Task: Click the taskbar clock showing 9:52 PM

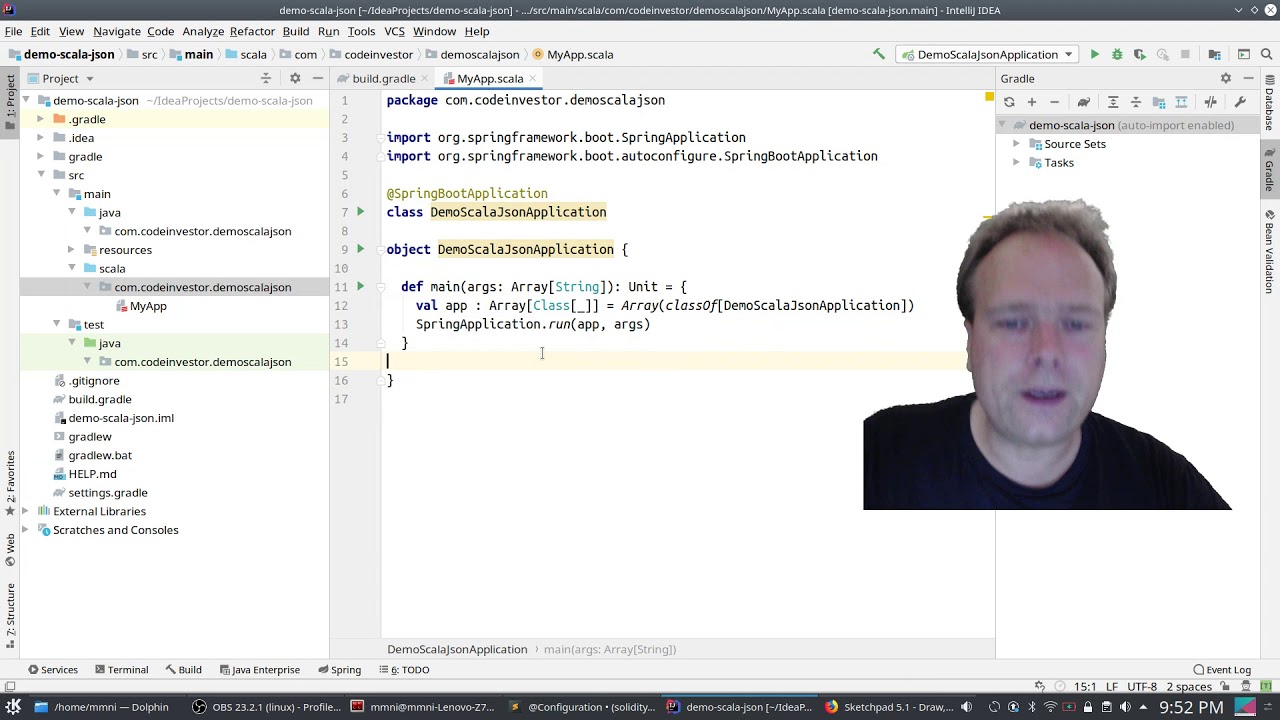Action: [x=1191, y=707]
